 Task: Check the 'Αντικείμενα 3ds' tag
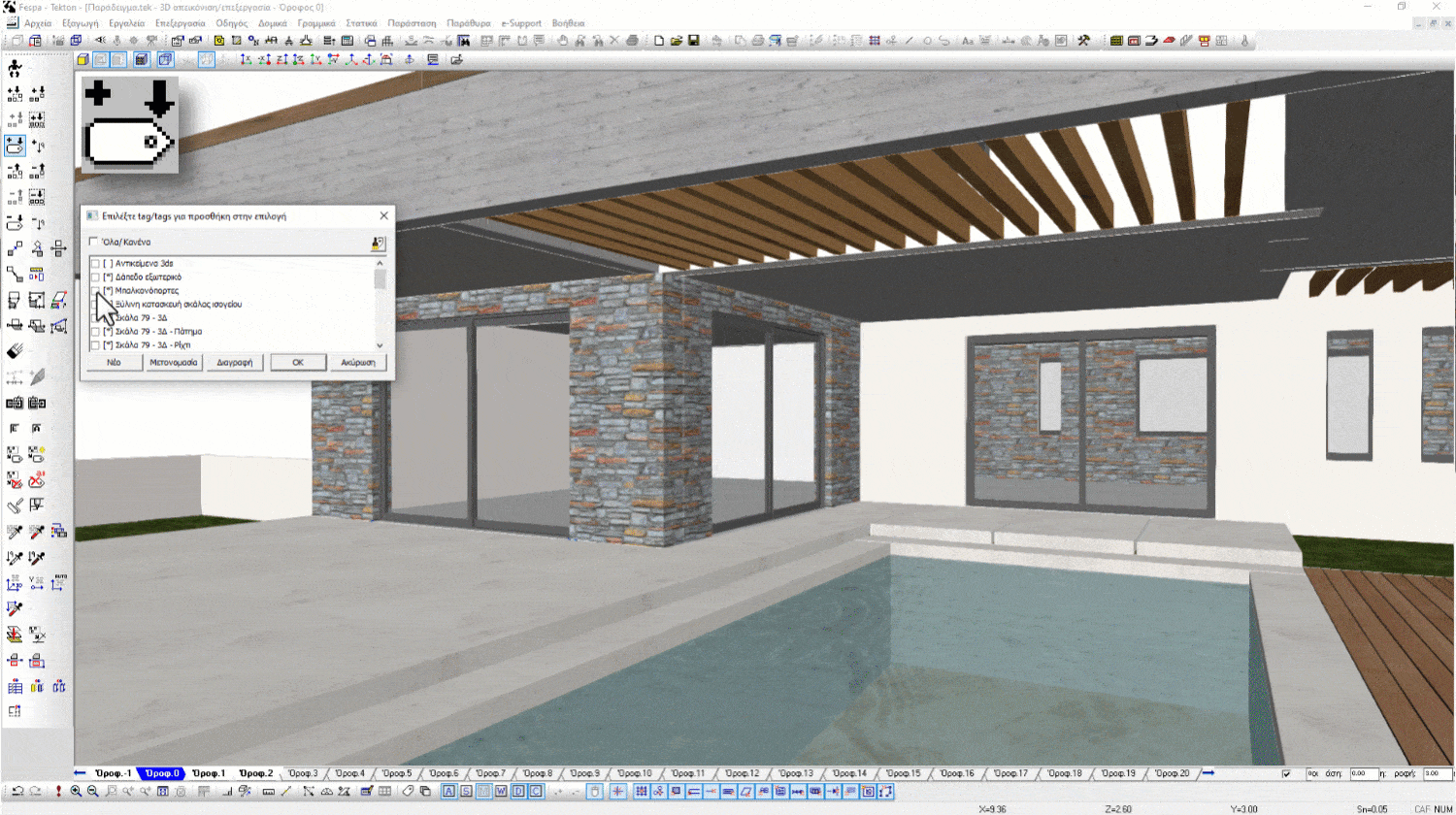coord(95,264)
